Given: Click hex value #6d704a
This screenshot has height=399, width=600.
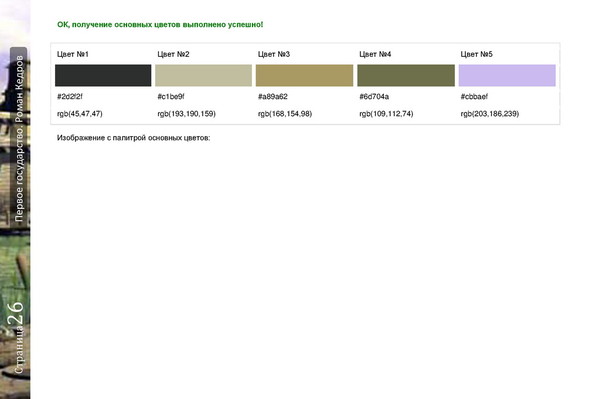Looking at the screenshot, I should (374, 96).
